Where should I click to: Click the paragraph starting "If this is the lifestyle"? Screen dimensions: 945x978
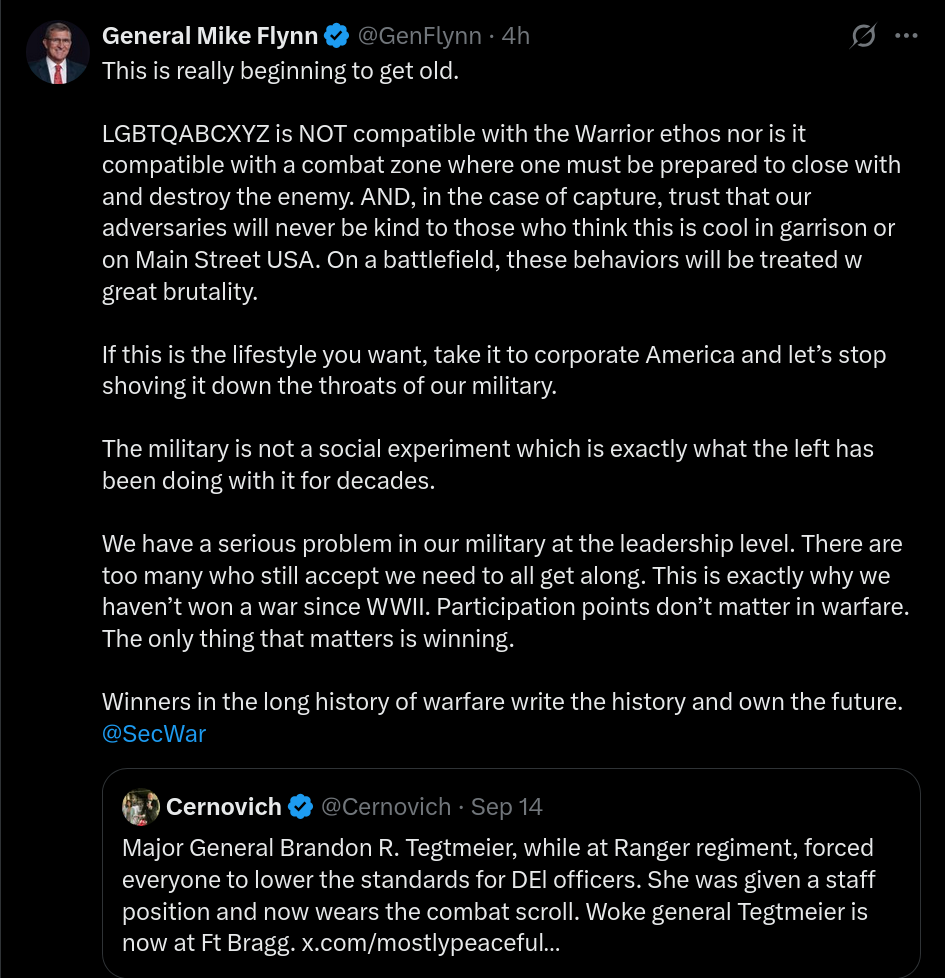493,370
